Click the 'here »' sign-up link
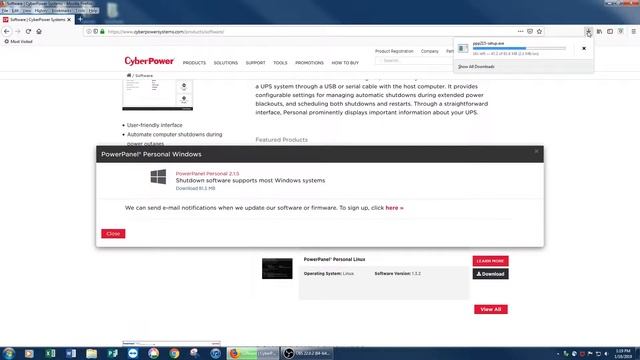Viewport: 640px width, 360px height. [394, 208]
